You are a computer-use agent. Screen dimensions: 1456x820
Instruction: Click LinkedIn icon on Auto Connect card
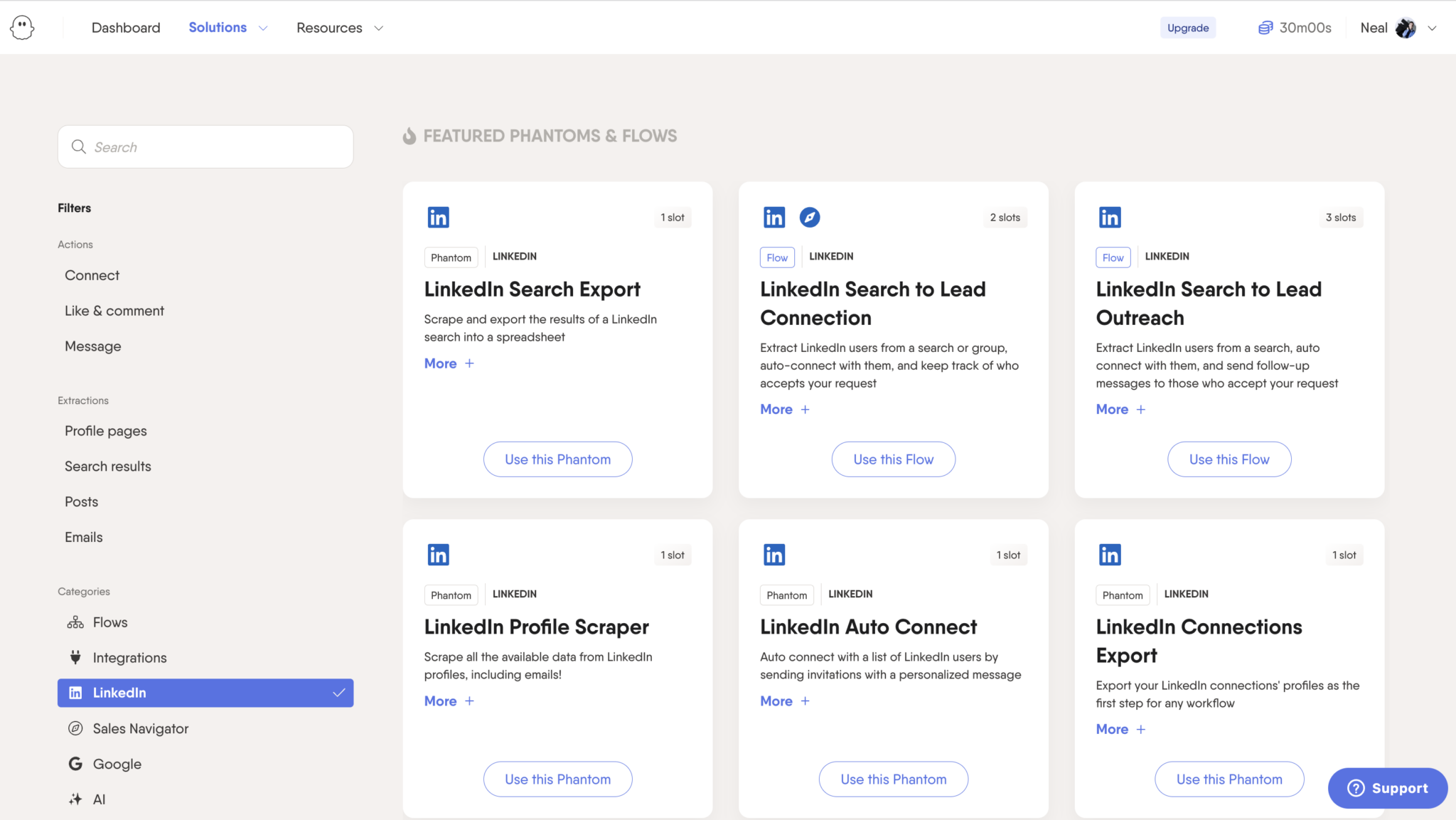pos(773,555)
